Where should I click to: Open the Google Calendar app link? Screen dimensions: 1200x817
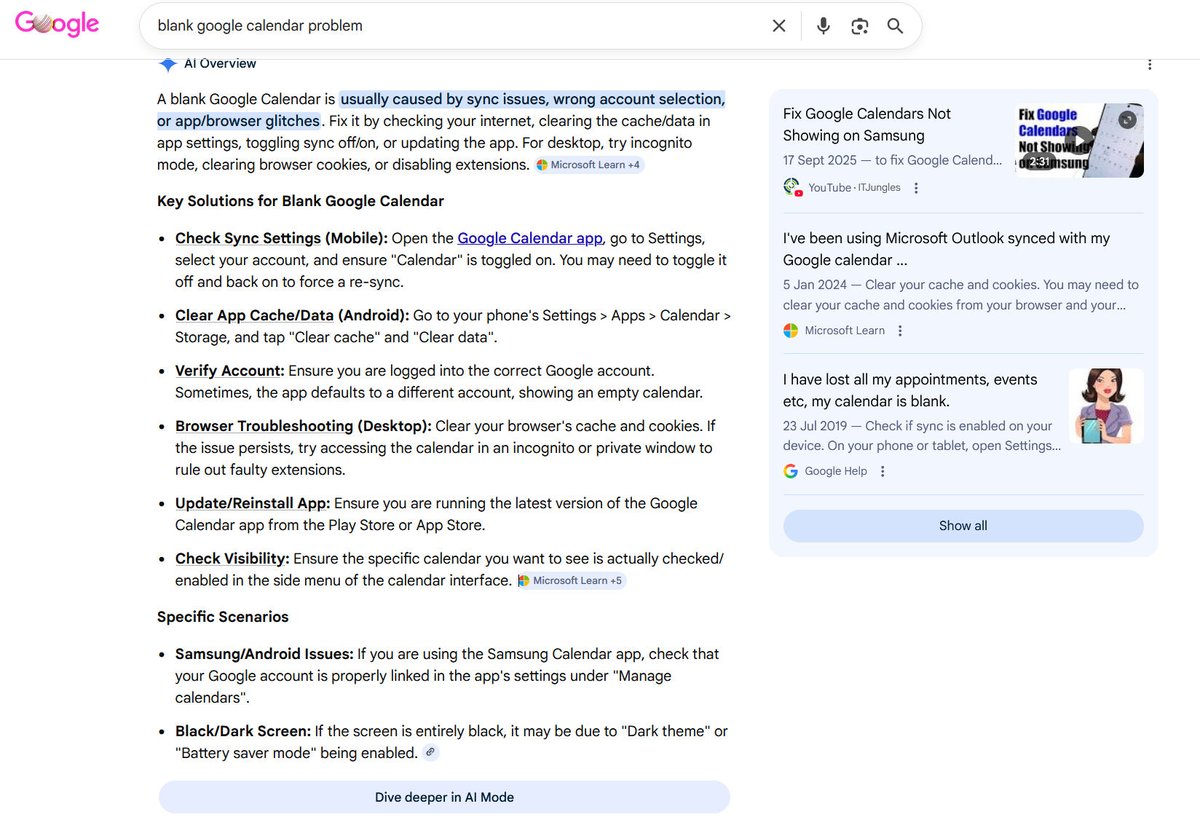point(530,238)
